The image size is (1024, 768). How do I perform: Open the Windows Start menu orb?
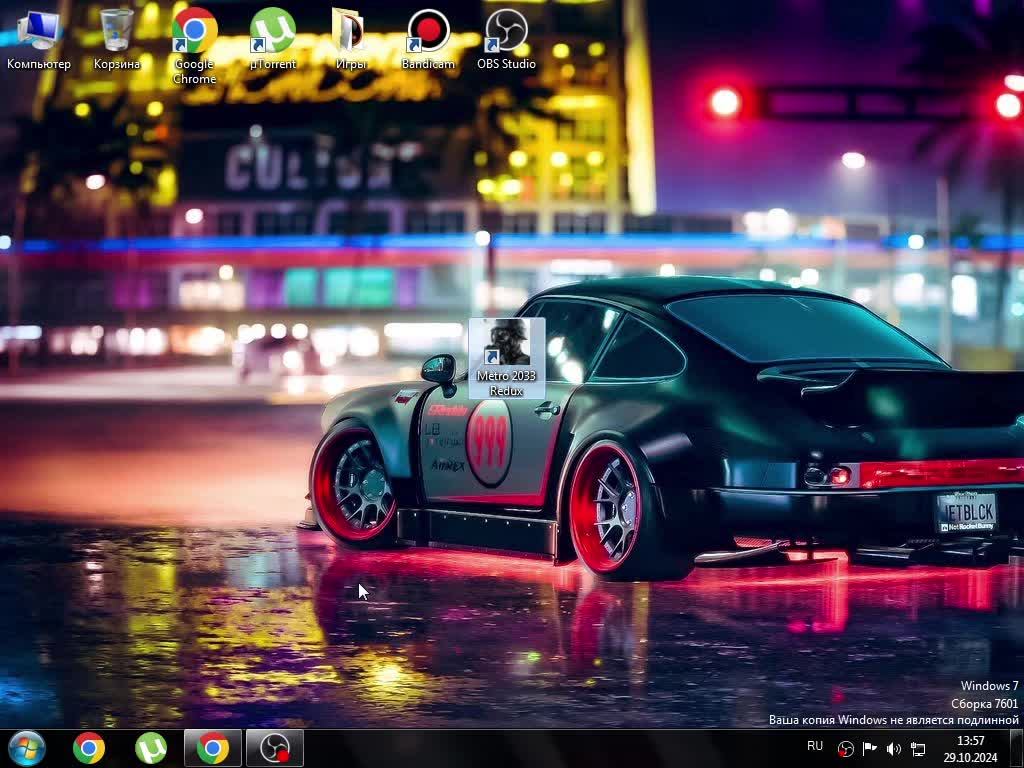point(27,748)
